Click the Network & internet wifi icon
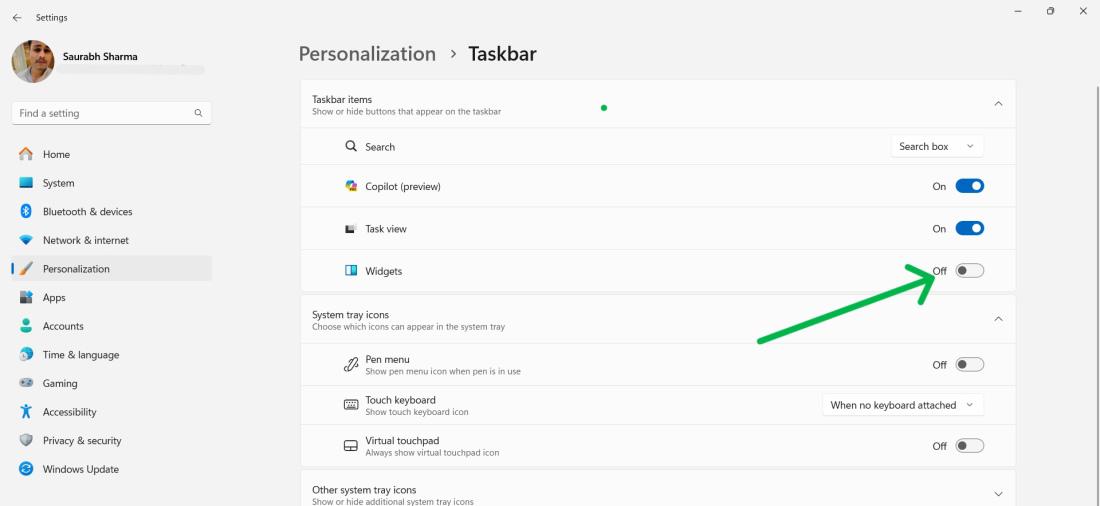This screenshot has height=506, width=1100. (26, 241)
